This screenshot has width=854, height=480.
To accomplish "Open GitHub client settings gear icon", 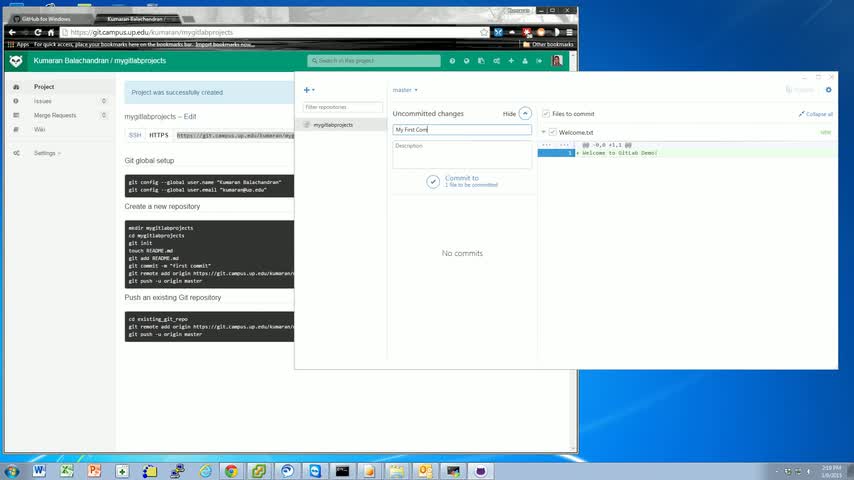I will click(828, 90).
